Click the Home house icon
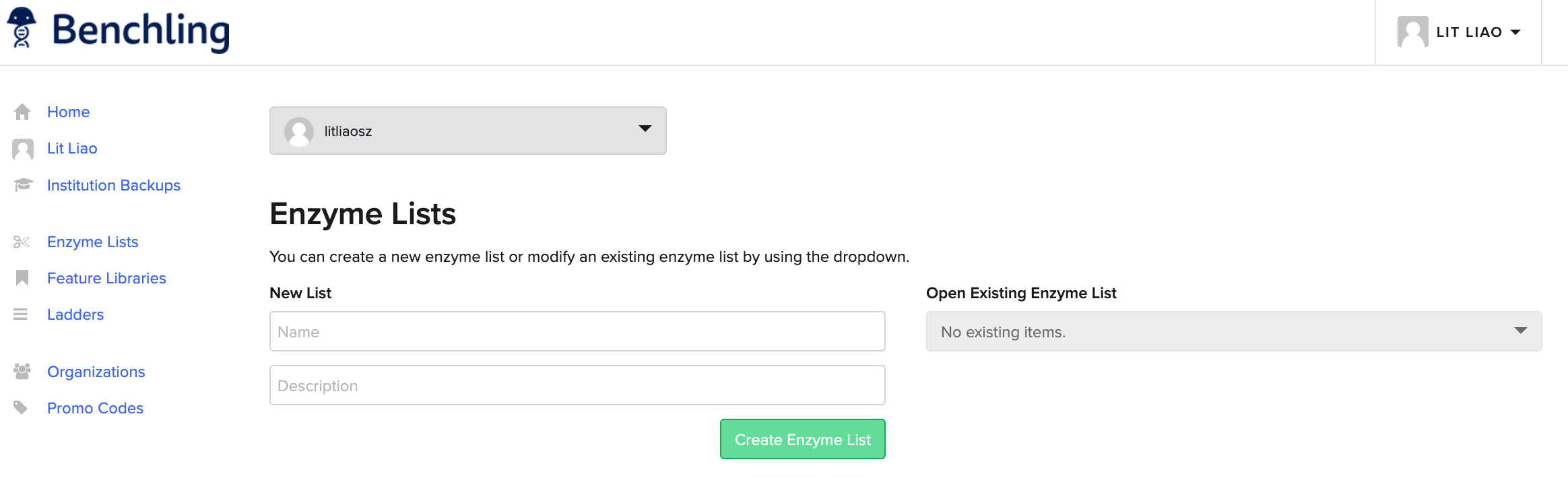 [x=22, y=112]
